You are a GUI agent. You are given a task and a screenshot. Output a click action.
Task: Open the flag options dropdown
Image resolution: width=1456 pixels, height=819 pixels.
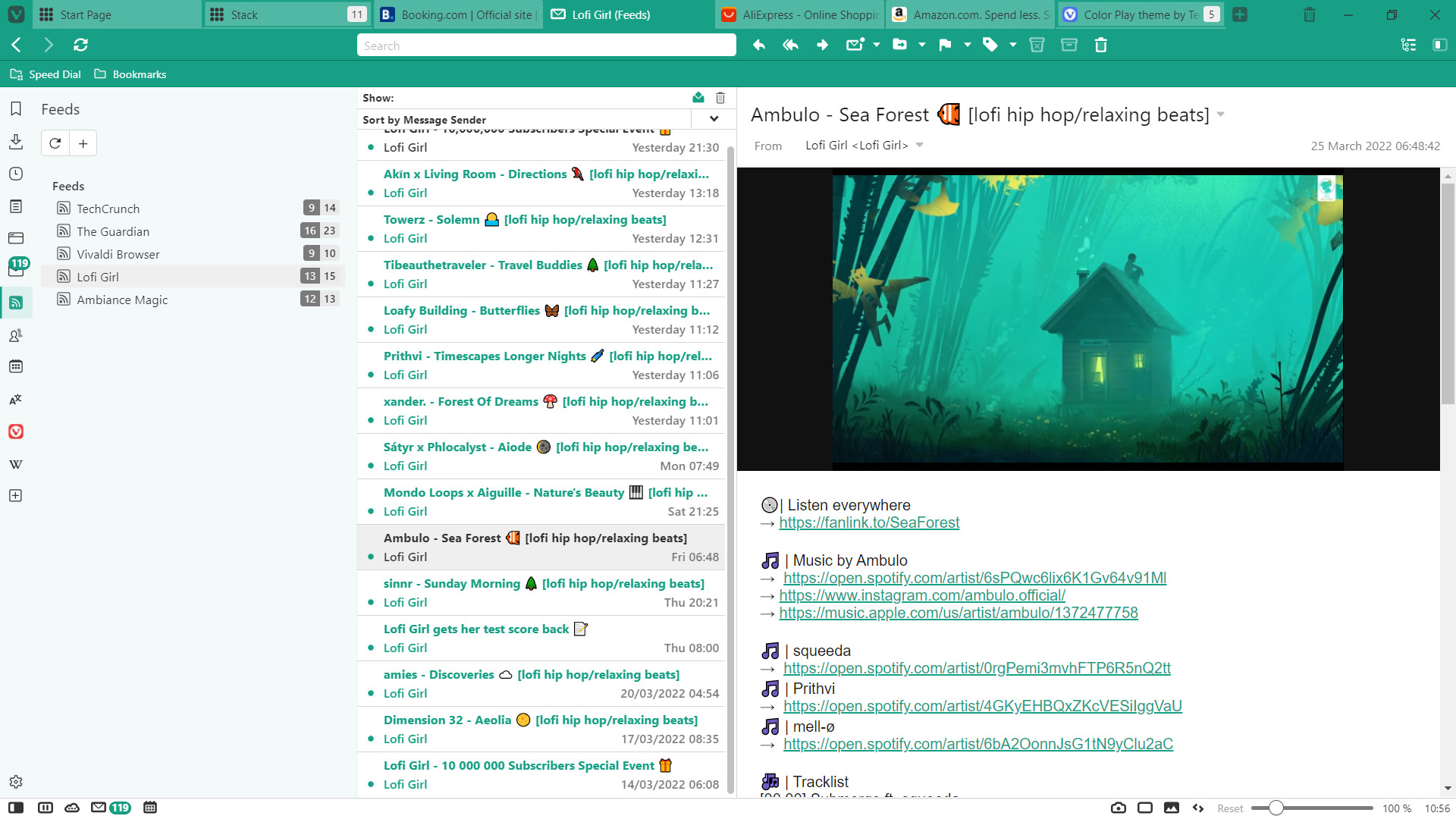(x=965, y=45)
